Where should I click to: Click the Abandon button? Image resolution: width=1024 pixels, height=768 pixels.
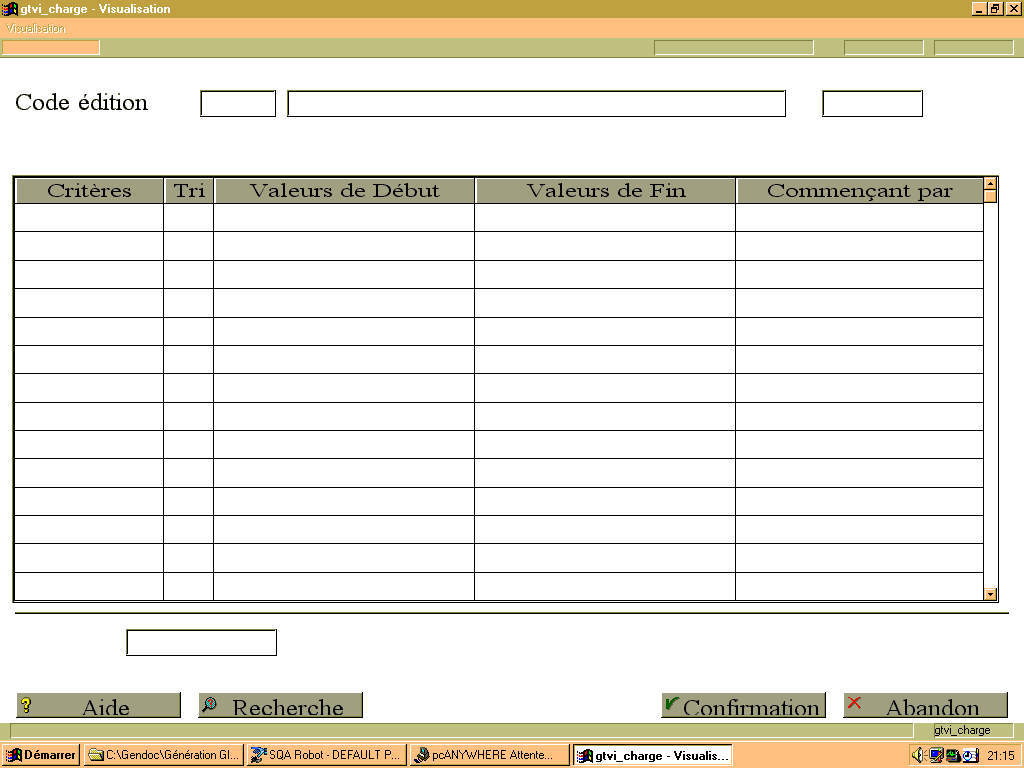(925, 705)
